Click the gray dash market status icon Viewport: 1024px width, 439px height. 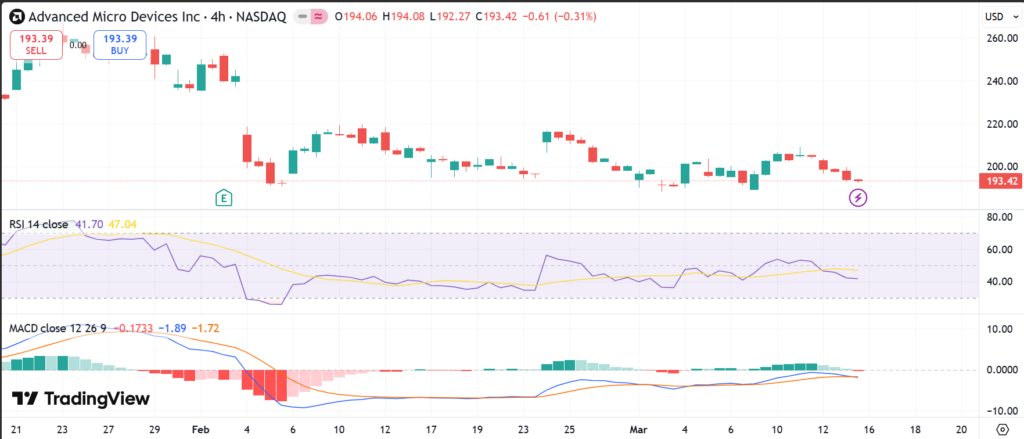301,17
